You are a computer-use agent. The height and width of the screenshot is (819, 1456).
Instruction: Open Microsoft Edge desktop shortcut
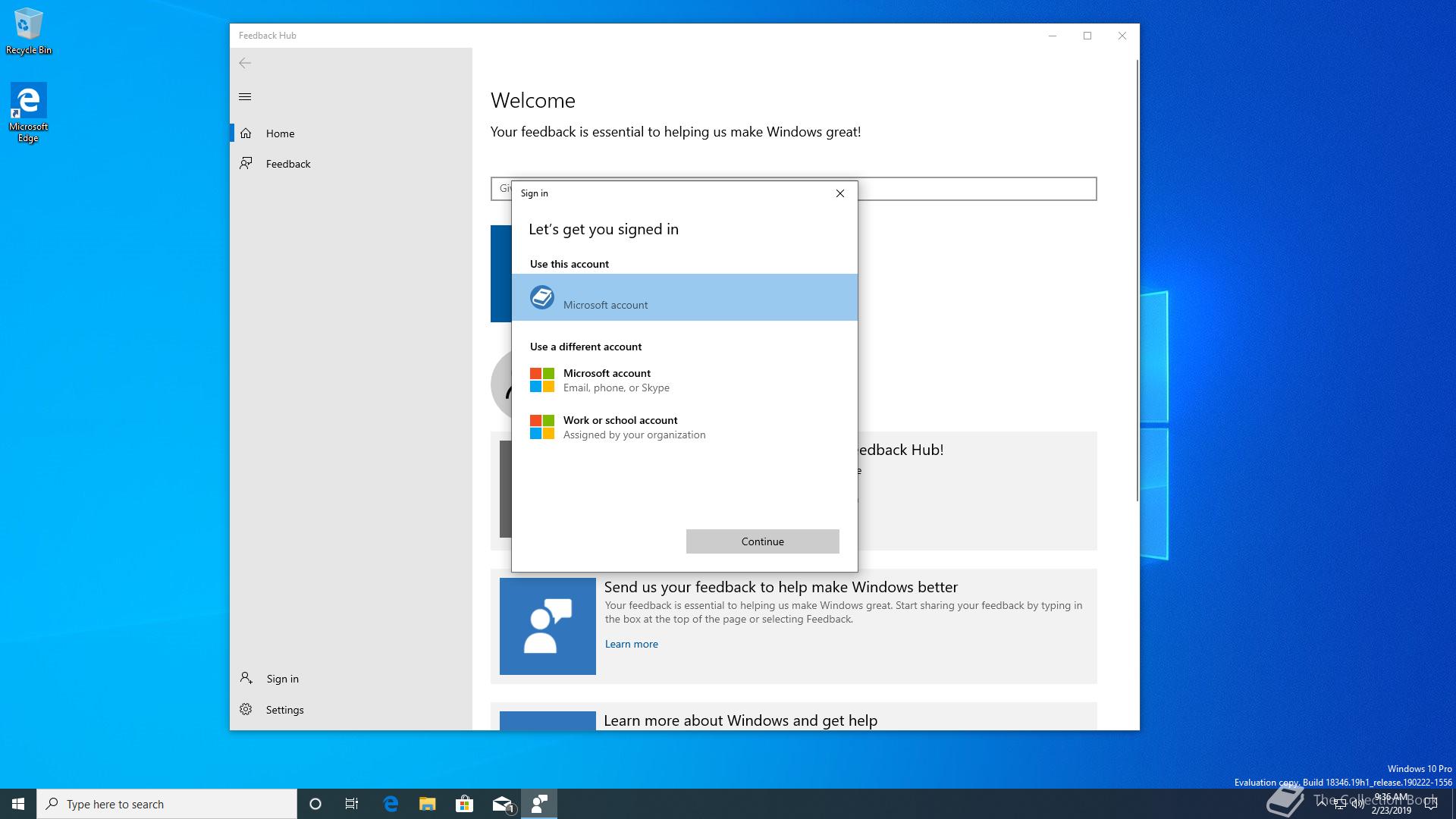[29, 113]
